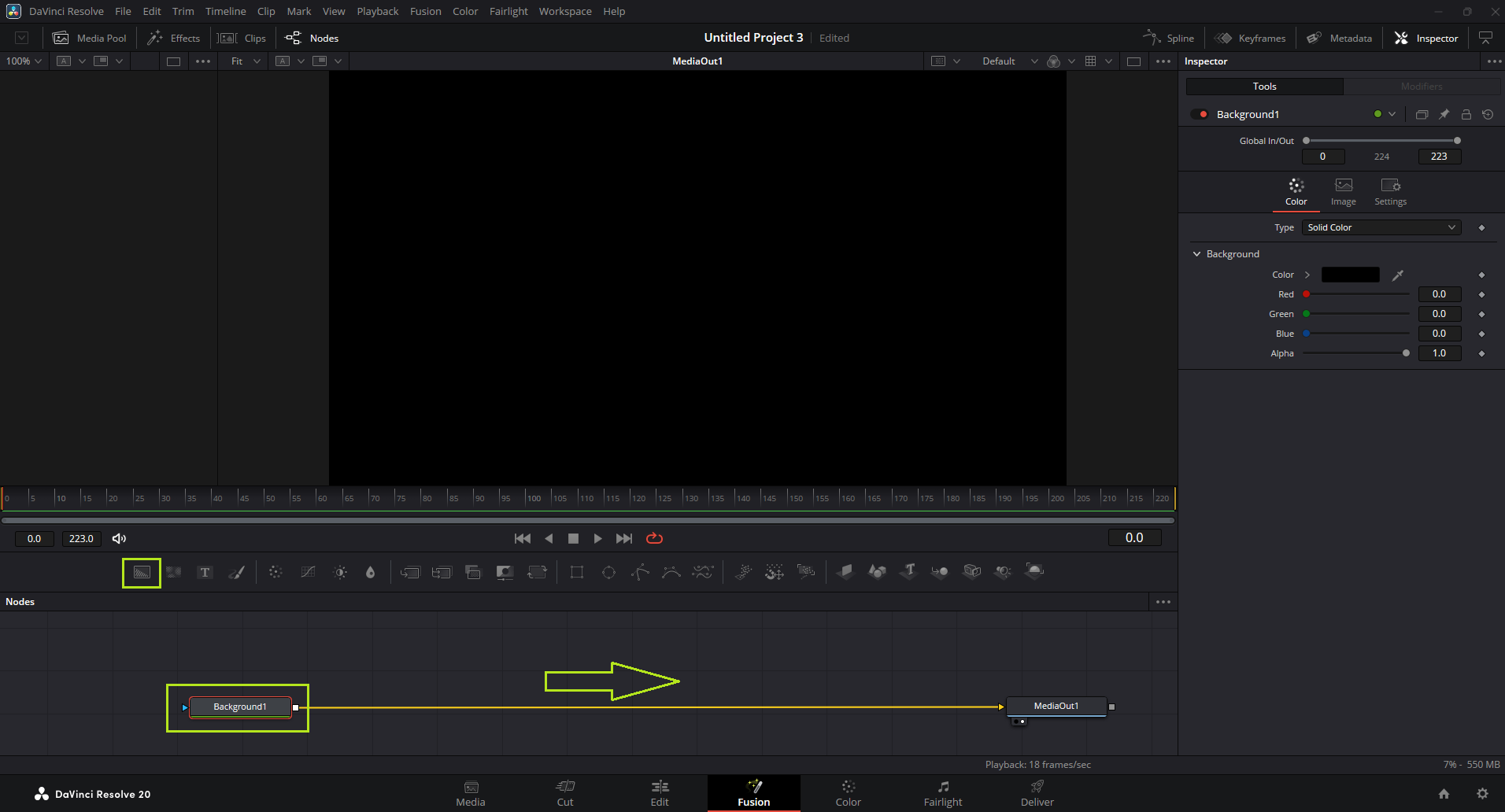Click the black Color swatch
Screen dimensions: 1505x812
point(1350,275)
